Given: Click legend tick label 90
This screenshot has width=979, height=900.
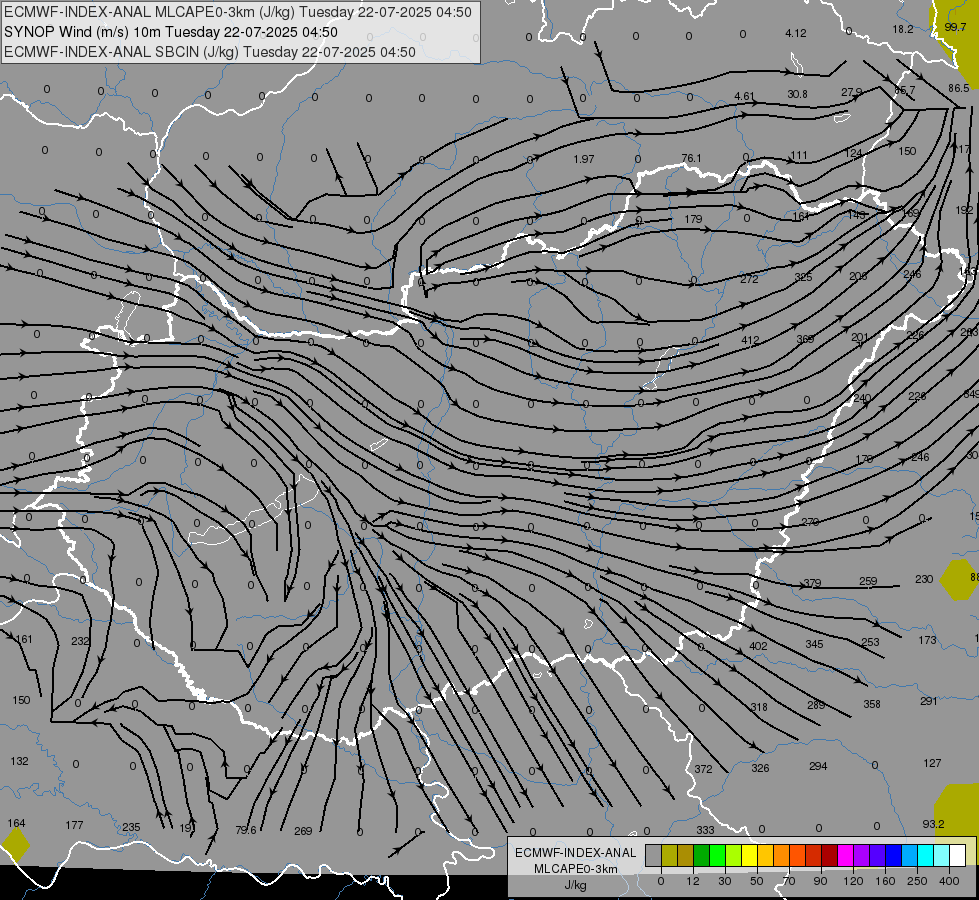Looking at the screenshot, I should coord(820,881).
